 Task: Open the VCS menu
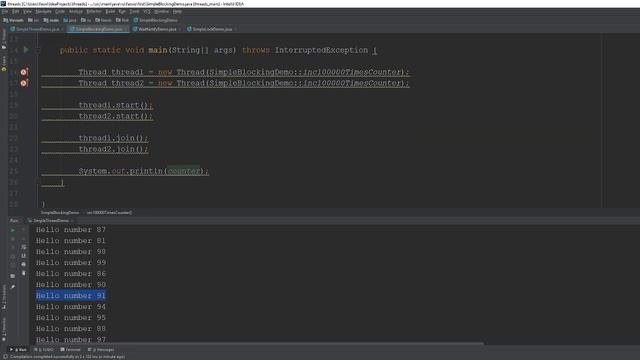pyautogui.click(x=147, y=11)
